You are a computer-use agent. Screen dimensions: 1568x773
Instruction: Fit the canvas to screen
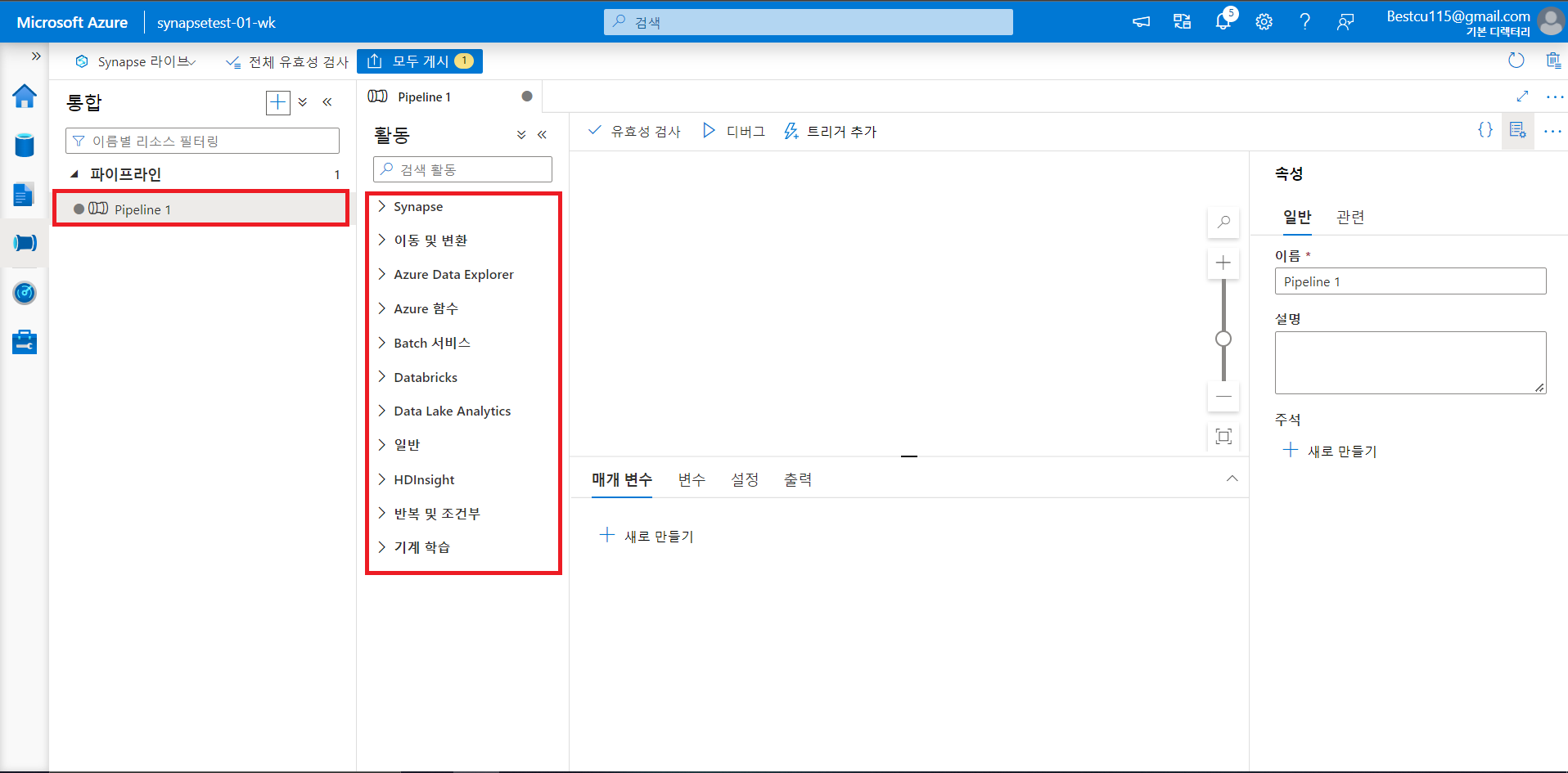(x=1223, y=436)
